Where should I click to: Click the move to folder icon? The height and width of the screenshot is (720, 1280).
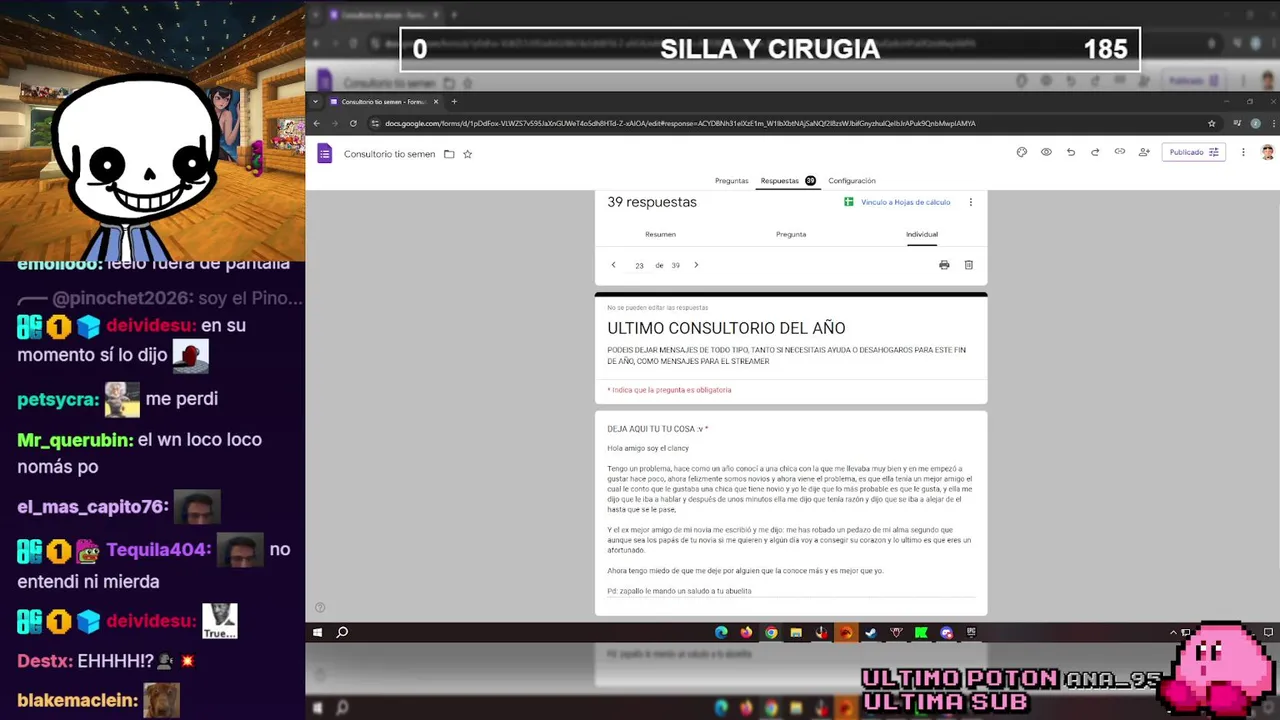click(449, 154)
